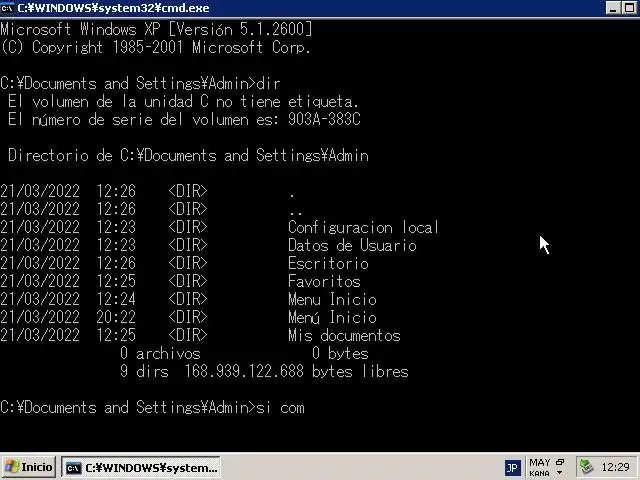Click the 'Mis documentos' directory name

tap(344, 335)
